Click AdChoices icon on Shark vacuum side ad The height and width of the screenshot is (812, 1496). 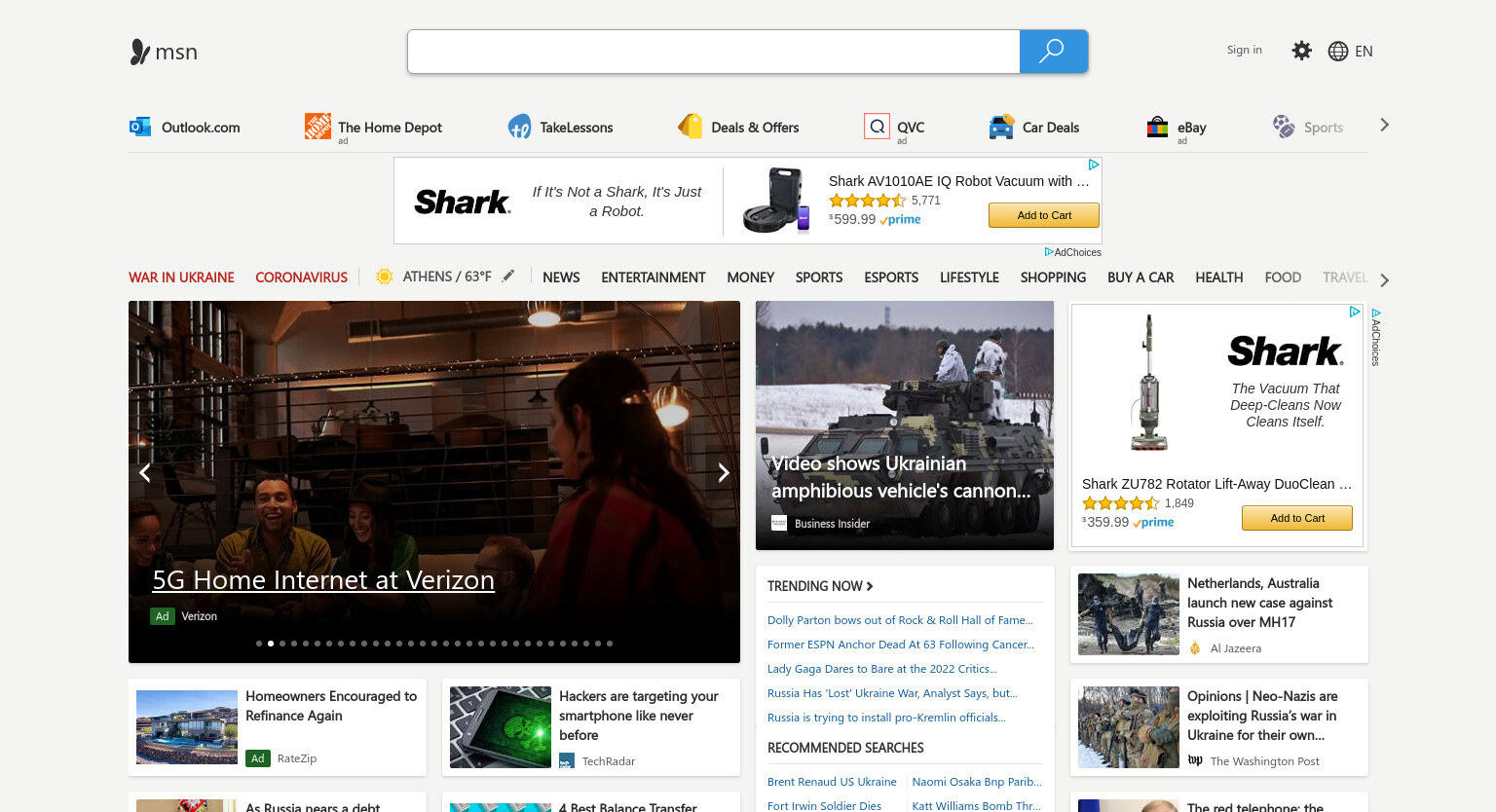coord(1355,312)
